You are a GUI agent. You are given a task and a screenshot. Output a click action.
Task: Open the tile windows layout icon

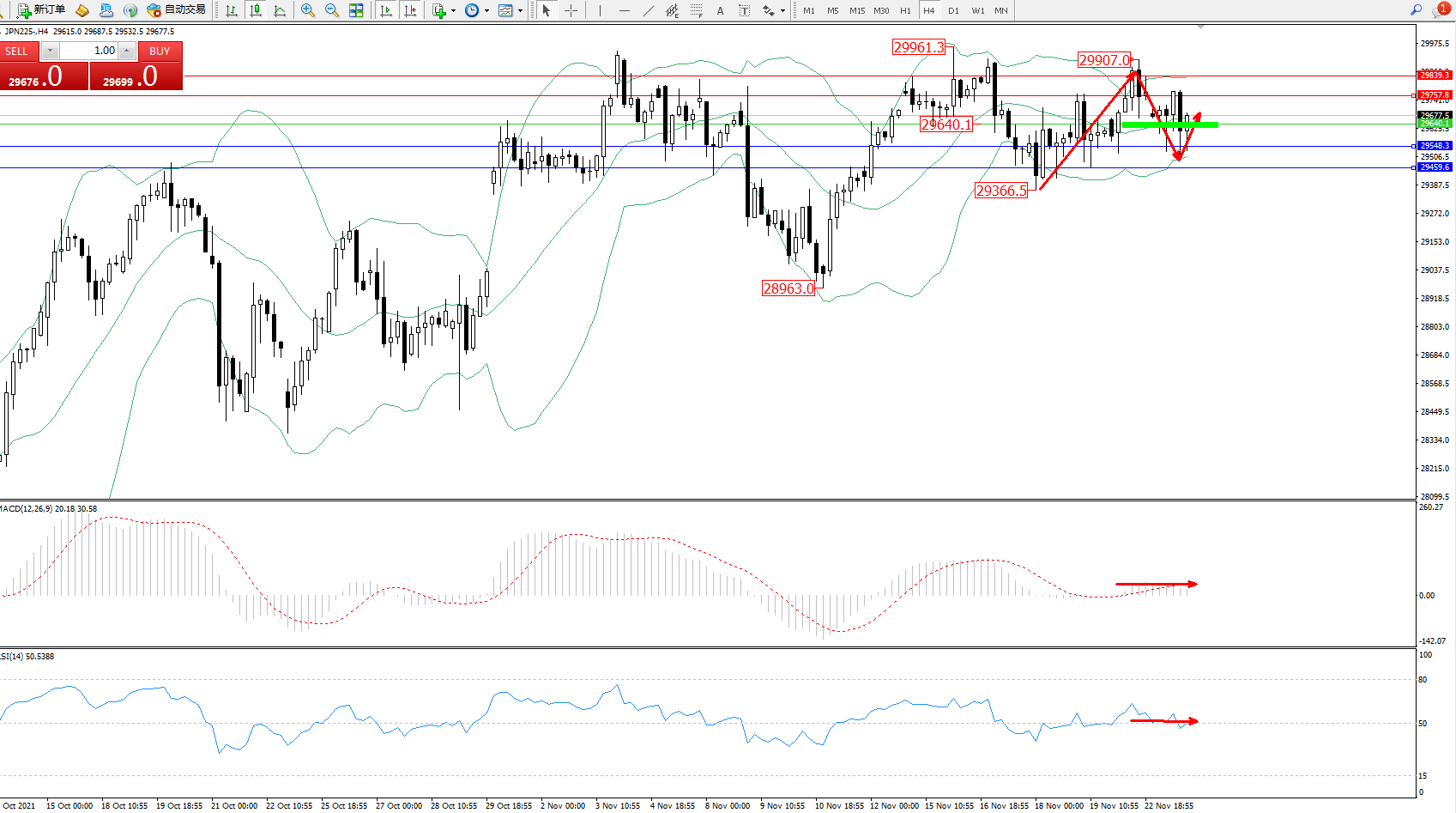coord(356,10)
